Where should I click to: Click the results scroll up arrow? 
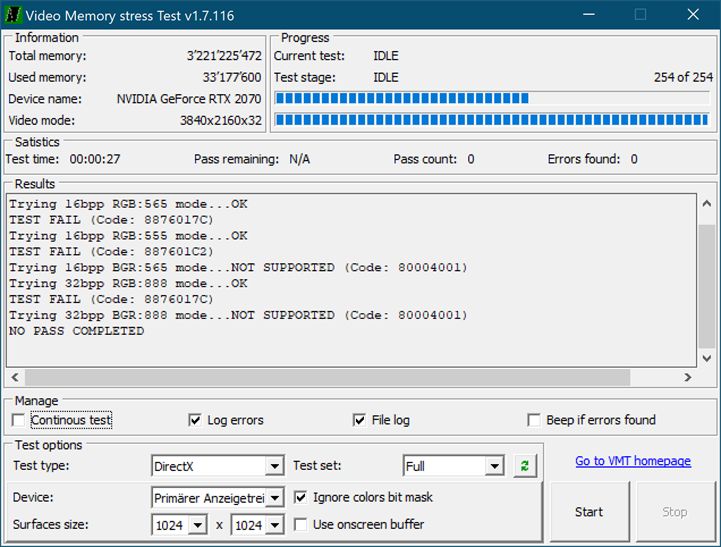pos(707,203)
